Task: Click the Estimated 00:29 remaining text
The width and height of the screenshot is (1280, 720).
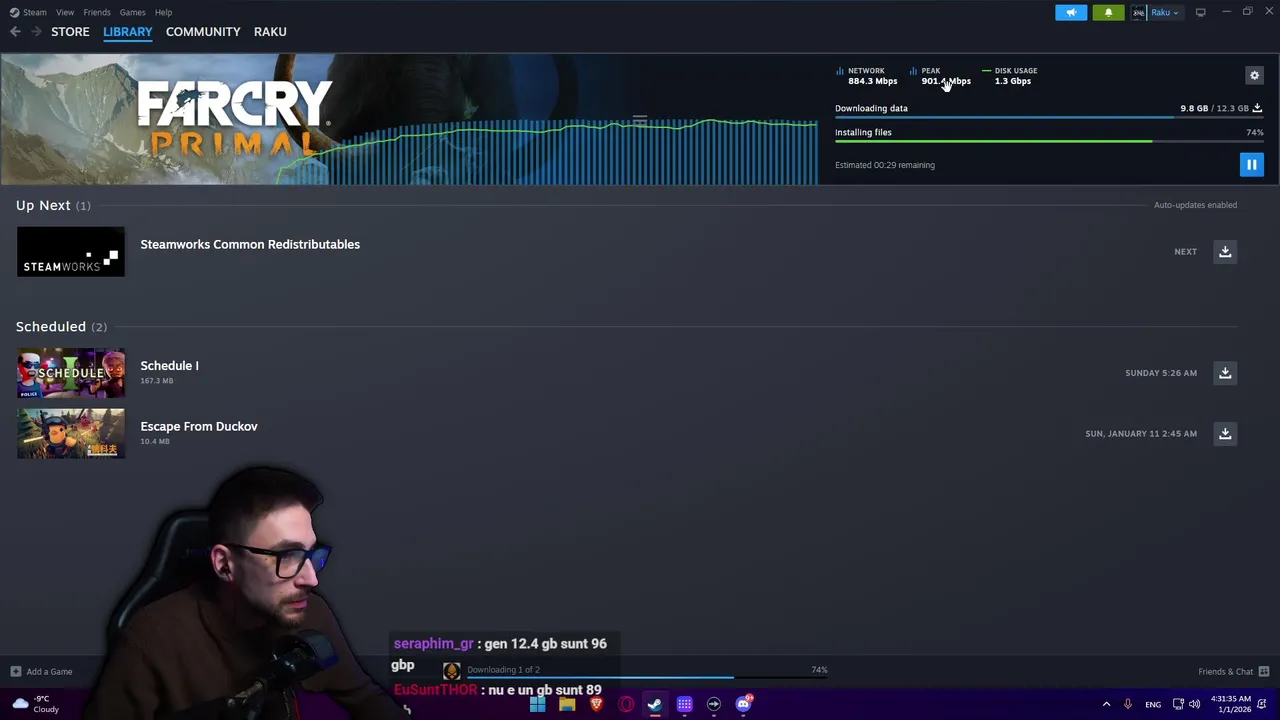Action: (x=885, y=165)
